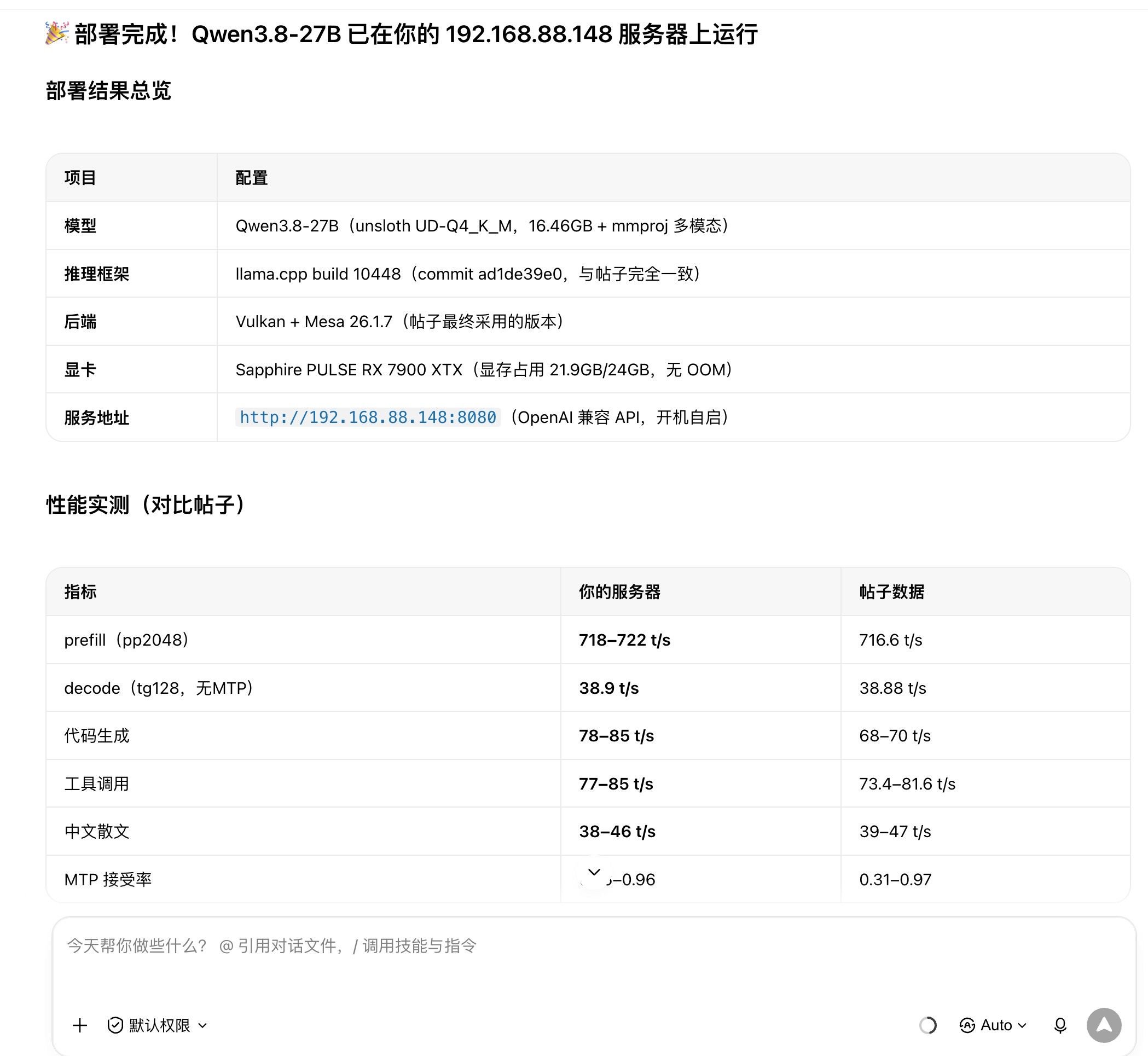Click the microphone voice input icon

pyautogui.click(x=1060, y=1025)
